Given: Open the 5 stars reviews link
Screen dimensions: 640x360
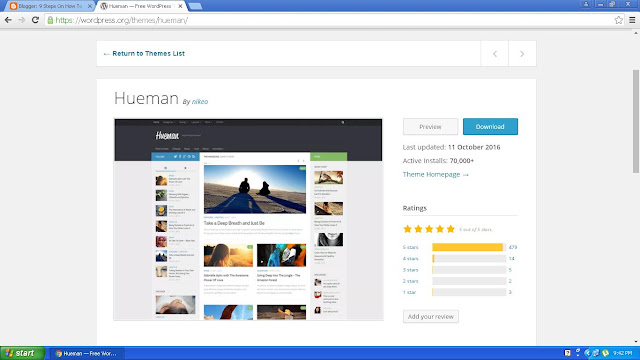Looking at the screenshot, I should (x=410, y=247).
